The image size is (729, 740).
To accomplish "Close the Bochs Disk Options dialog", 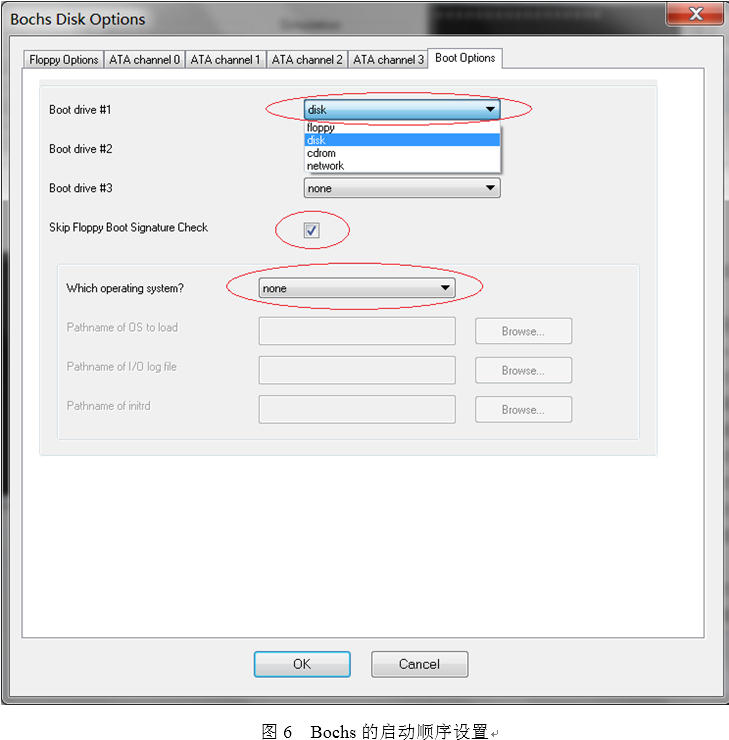I will 695,14.
